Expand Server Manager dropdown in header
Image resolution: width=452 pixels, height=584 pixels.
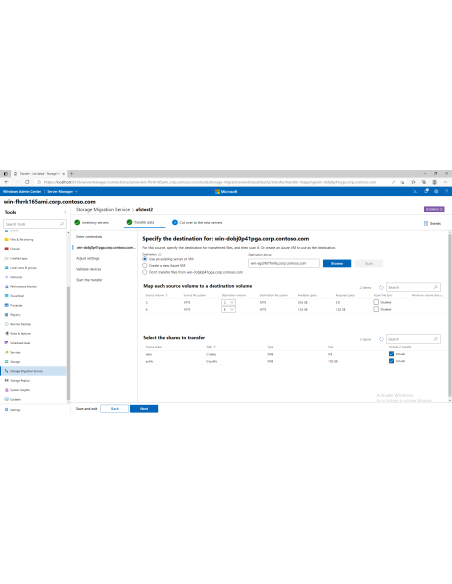[x=62, y=191]
